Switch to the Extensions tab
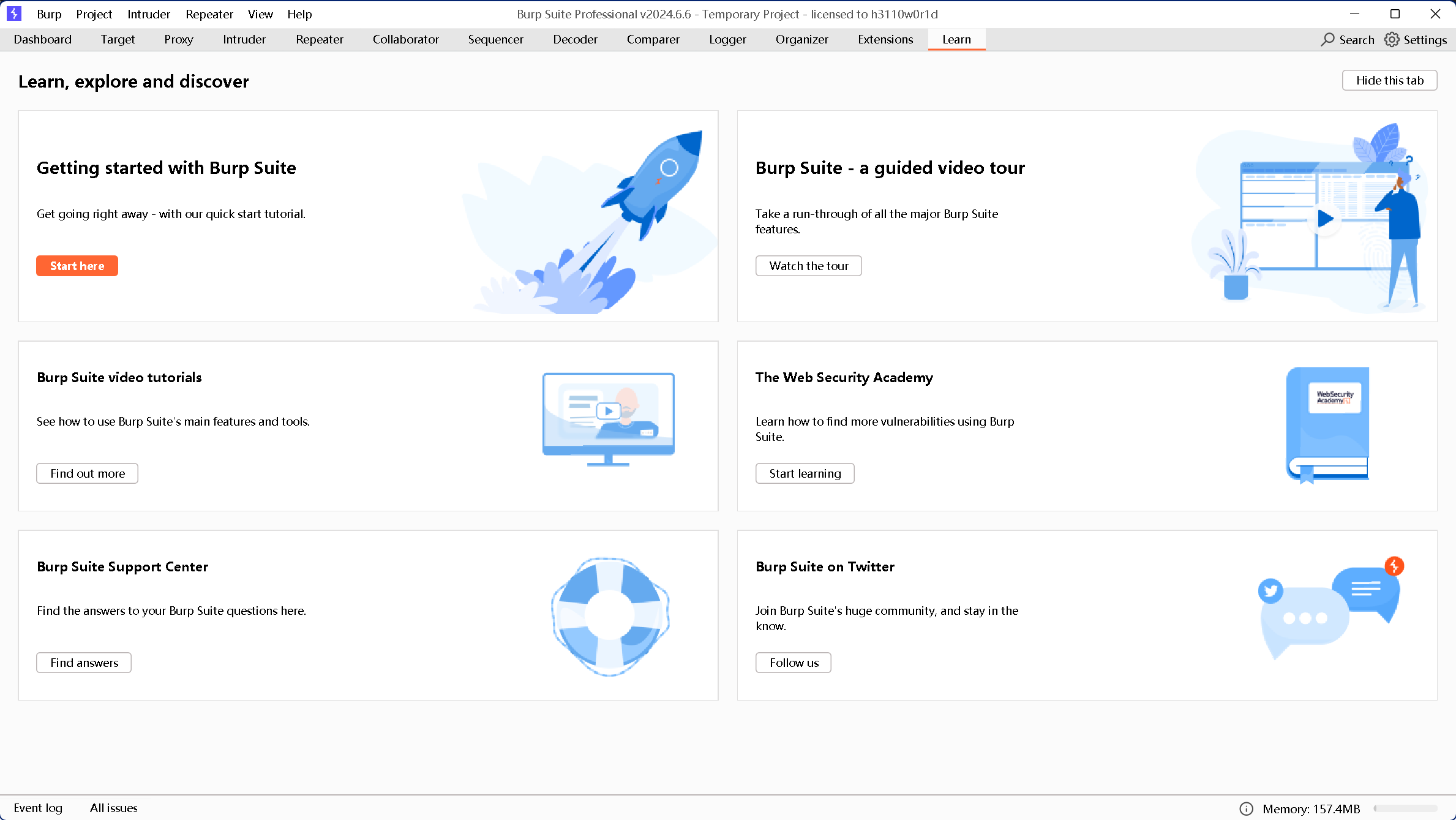The height and width of the screenshot is (820, 1456). tap(885, 39)
